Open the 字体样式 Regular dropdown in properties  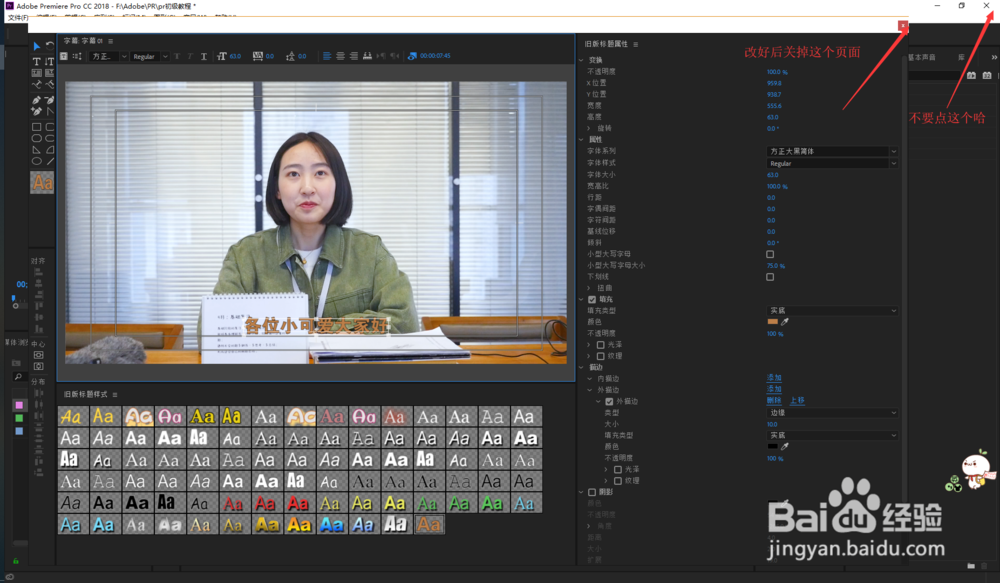click(832, 163)
